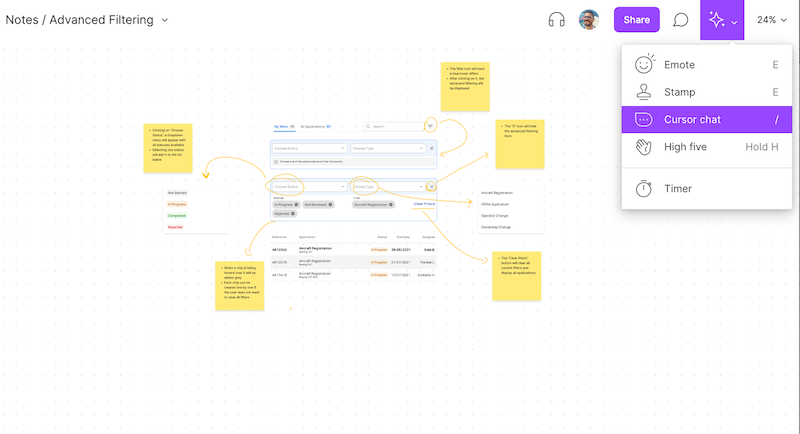Click Operator Change in the type list
The image size is (800, 434).
point(494,216)
